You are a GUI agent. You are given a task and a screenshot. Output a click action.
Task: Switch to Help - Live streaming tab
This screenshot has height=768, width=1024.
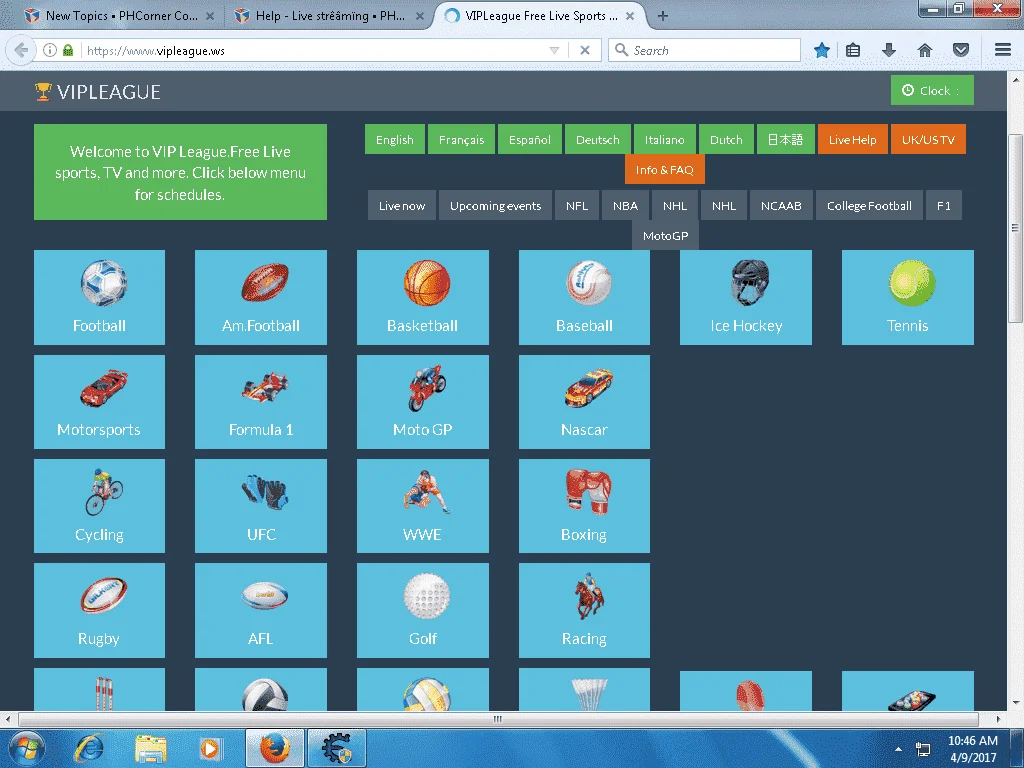(x=330, y=16)
